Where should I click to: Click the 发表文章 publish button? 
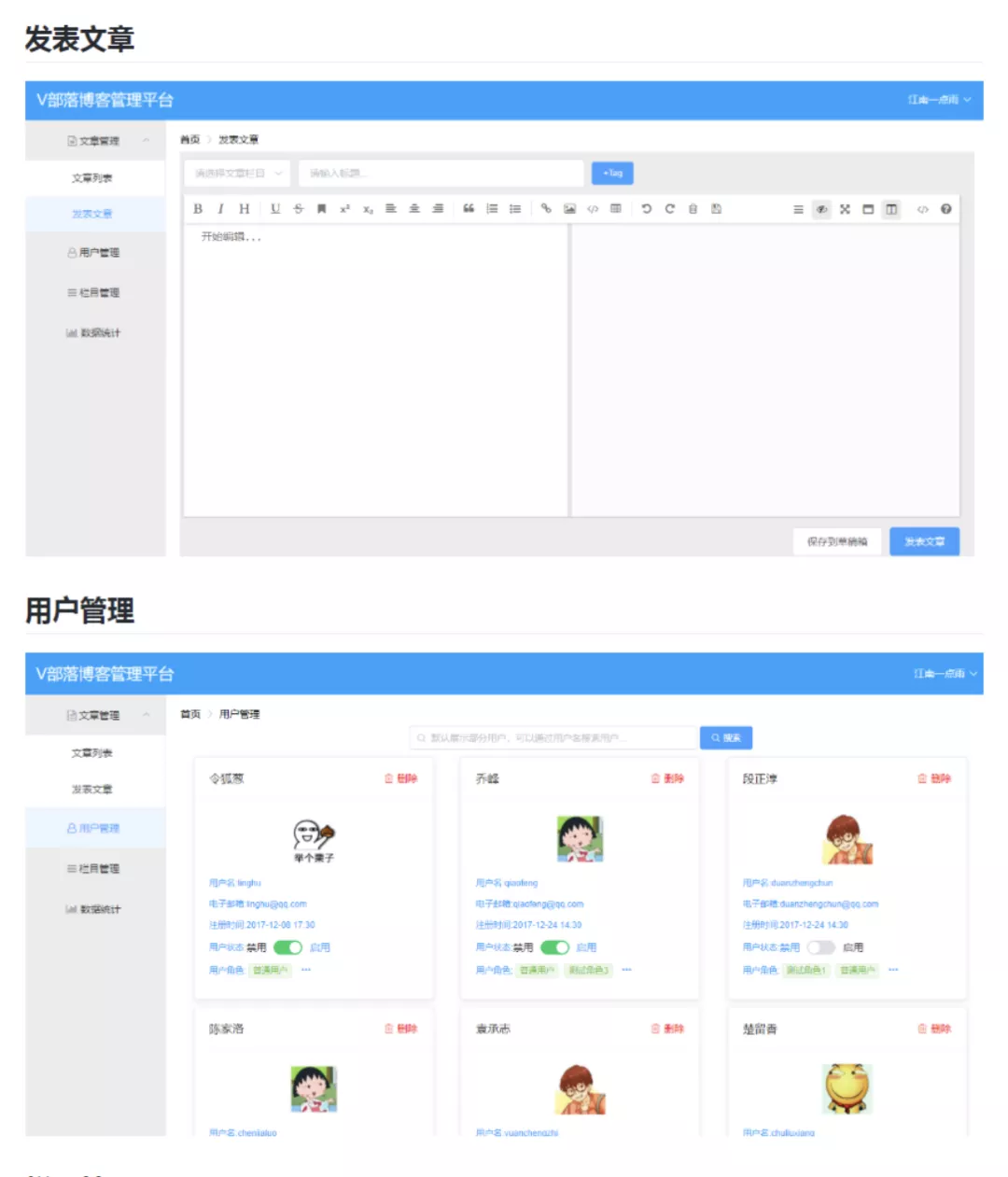coord(925,540)
